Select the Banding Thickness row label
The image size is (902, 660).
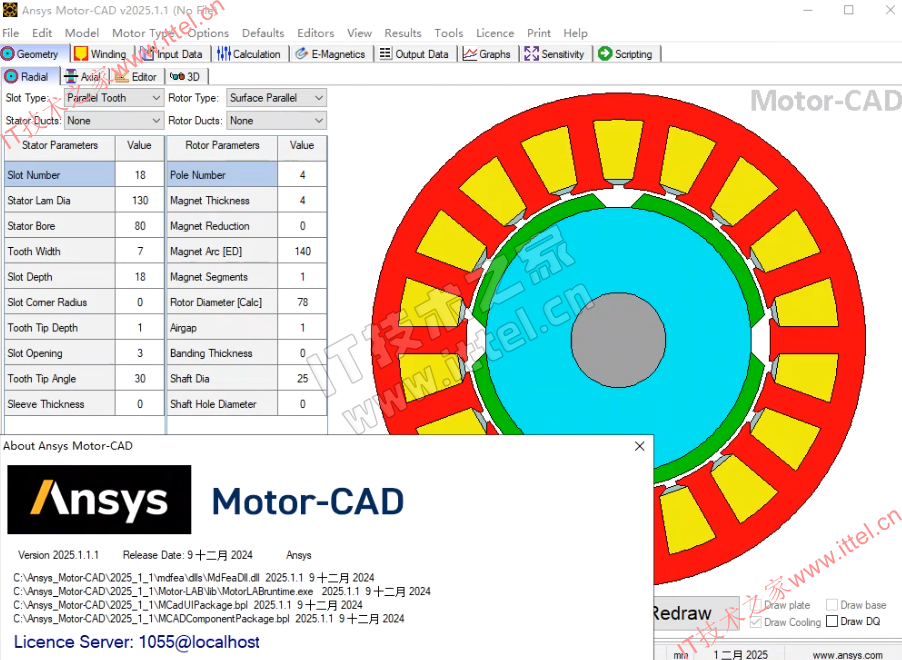tap(222, 353)
